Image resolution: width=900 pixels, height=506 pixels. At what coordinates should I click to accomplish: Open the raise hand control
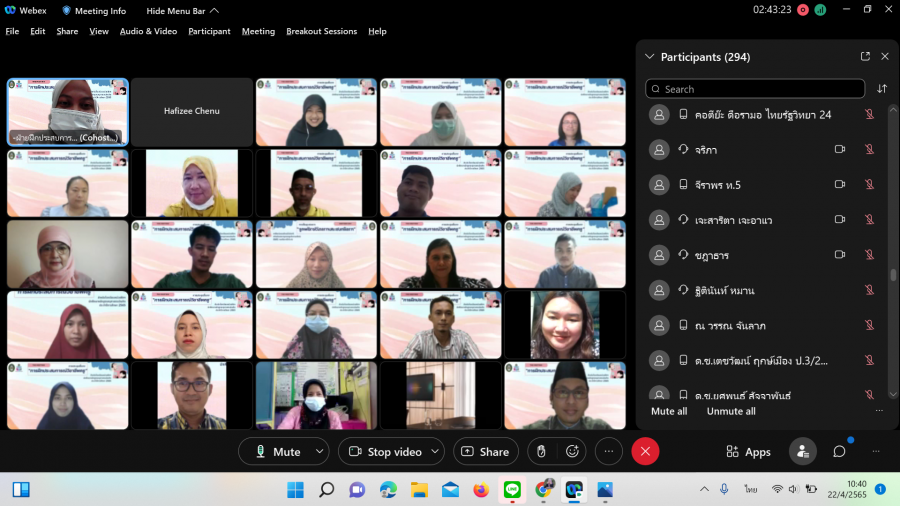coord(541,452)
